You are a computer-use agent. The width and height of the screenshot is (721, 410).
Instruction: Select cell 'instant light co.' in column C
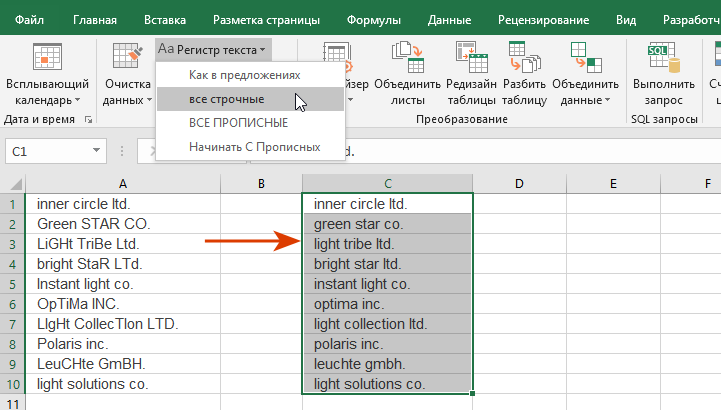point(387,284)
